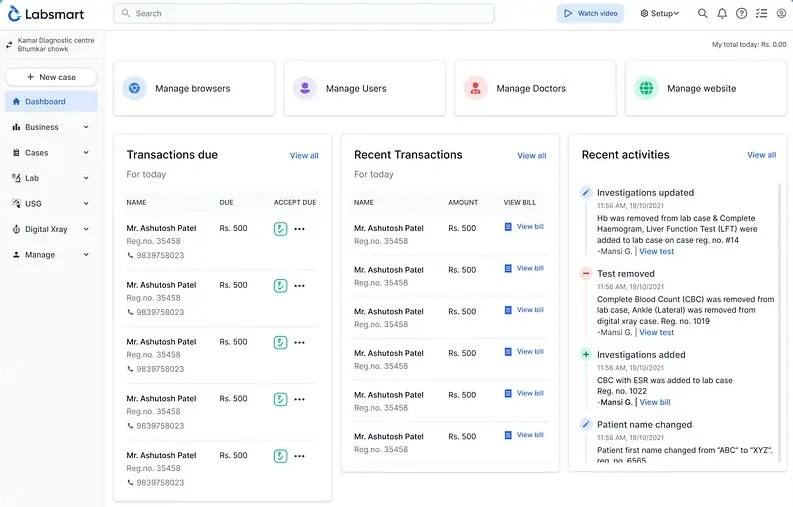Click the Manage browsers Chrome icon

(135, 89)
